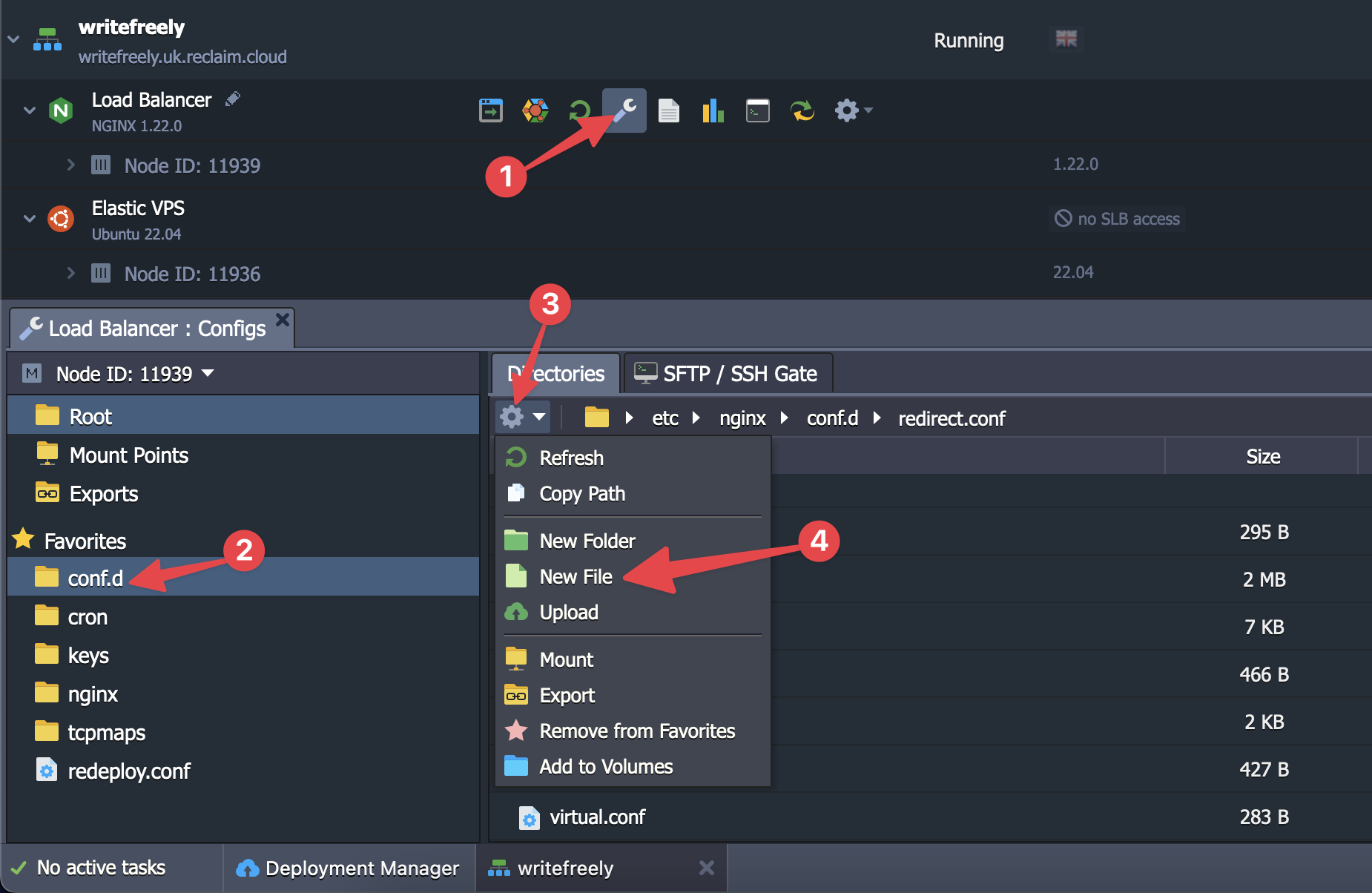The image size is (1372, 893).
Task: Switch to the SFTP / SSH Gate tab
Action: pos(728,374)
